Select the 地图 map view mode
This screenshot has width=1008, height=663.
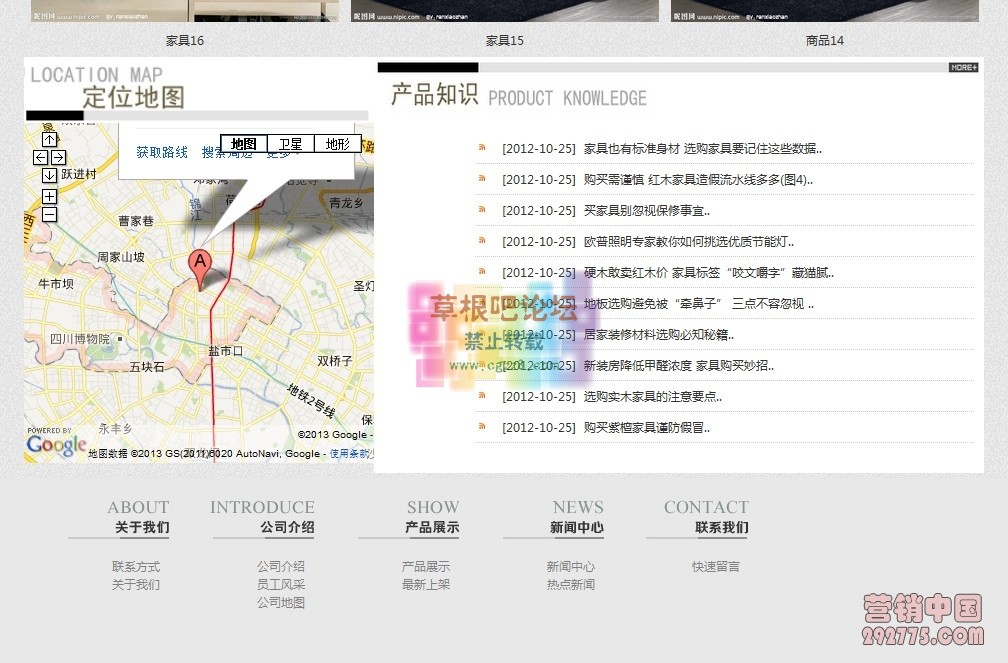pyautogui.click(x=244, y=143)
